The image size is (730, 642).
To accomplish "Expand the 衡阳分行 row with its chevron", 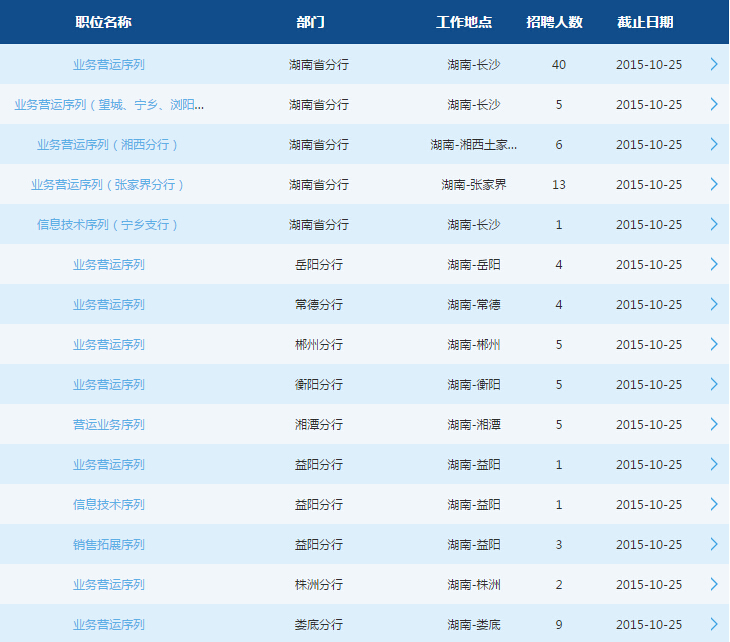I will coord(714,384).
